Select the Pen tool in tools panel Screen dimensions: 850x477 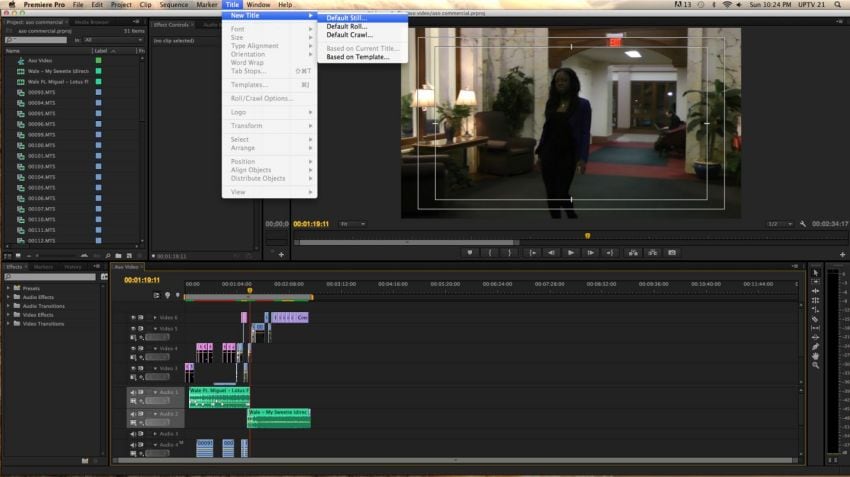pos(815,346)
